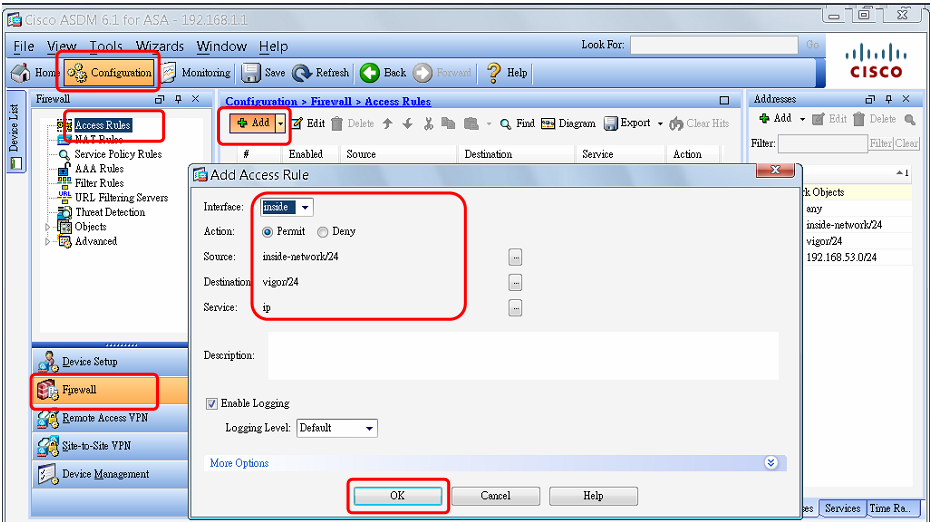This screenshot has width=931, height=522.
Task: Click Find in Access Rules toolbar
Action: click(x=517, y=124)
